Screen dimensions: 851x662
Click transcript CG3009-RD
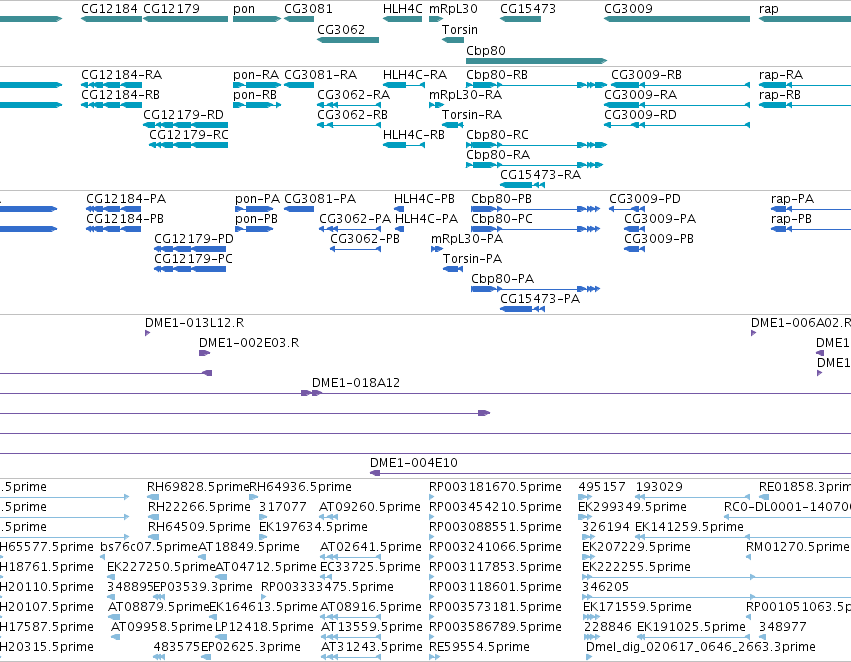[640, 114]
